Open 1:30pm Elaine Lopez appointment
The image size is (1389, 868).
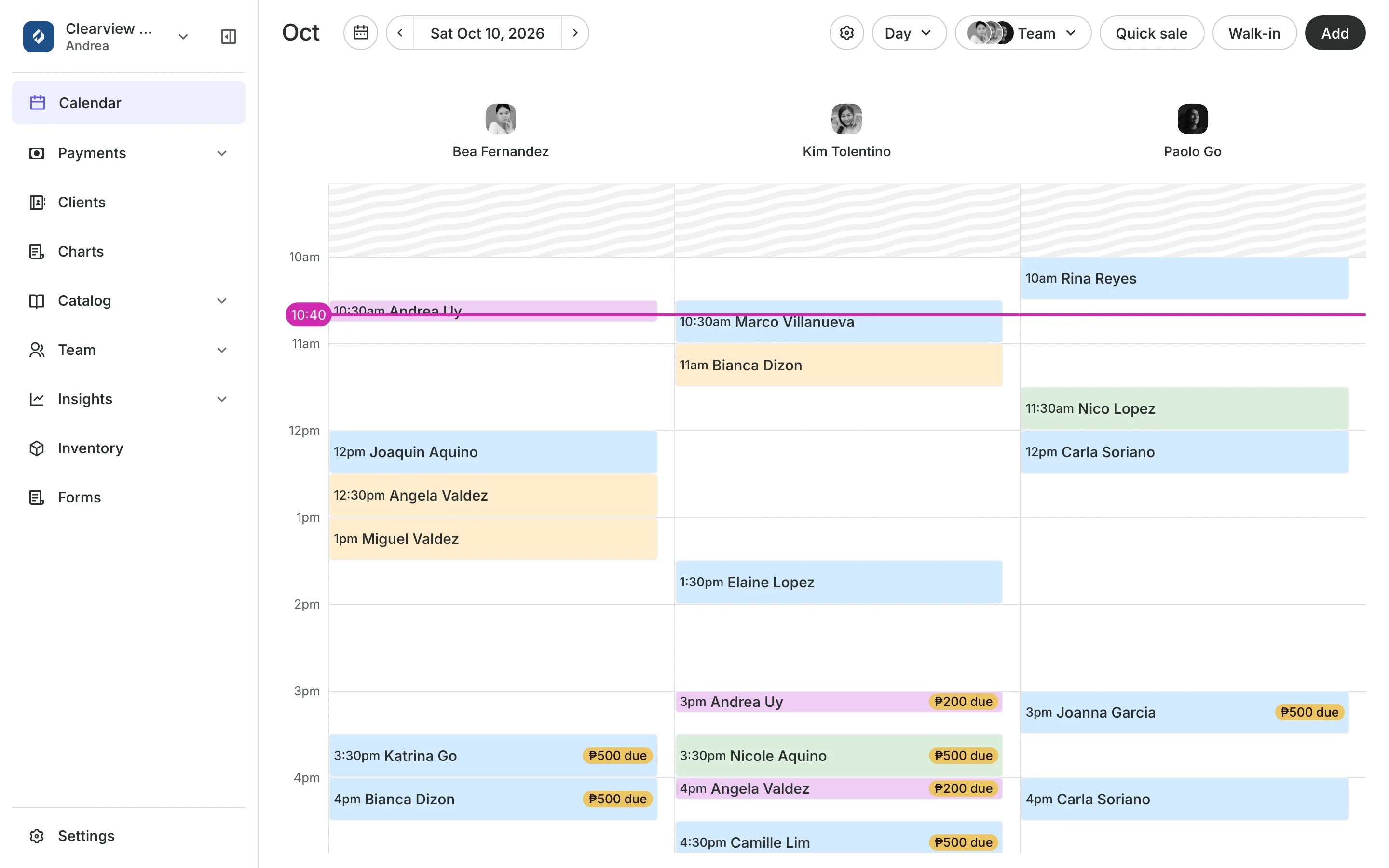(839, 582)
